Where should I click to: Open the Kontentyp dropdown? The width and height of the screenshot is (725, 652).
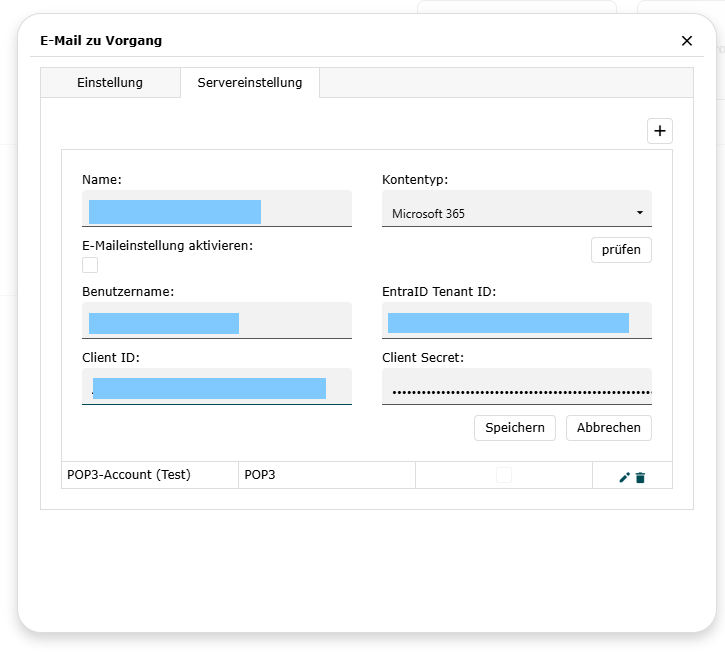pos(516,213)
